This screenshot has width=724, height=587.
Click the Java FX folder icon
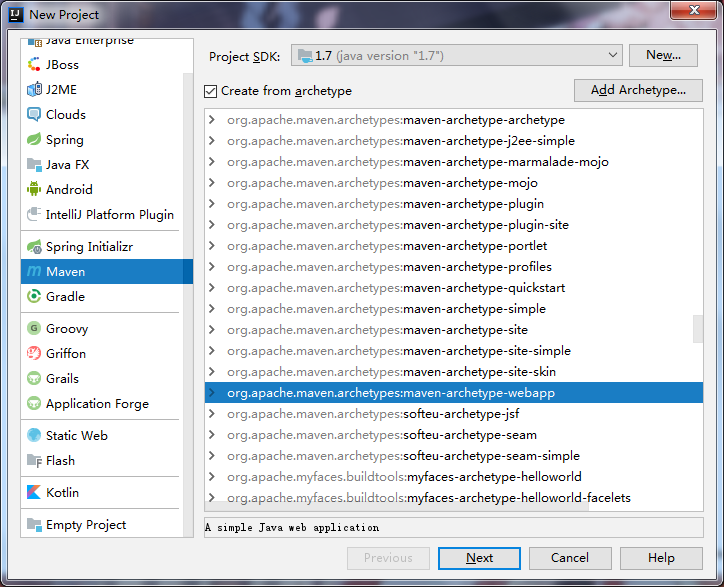pos(34,165)
